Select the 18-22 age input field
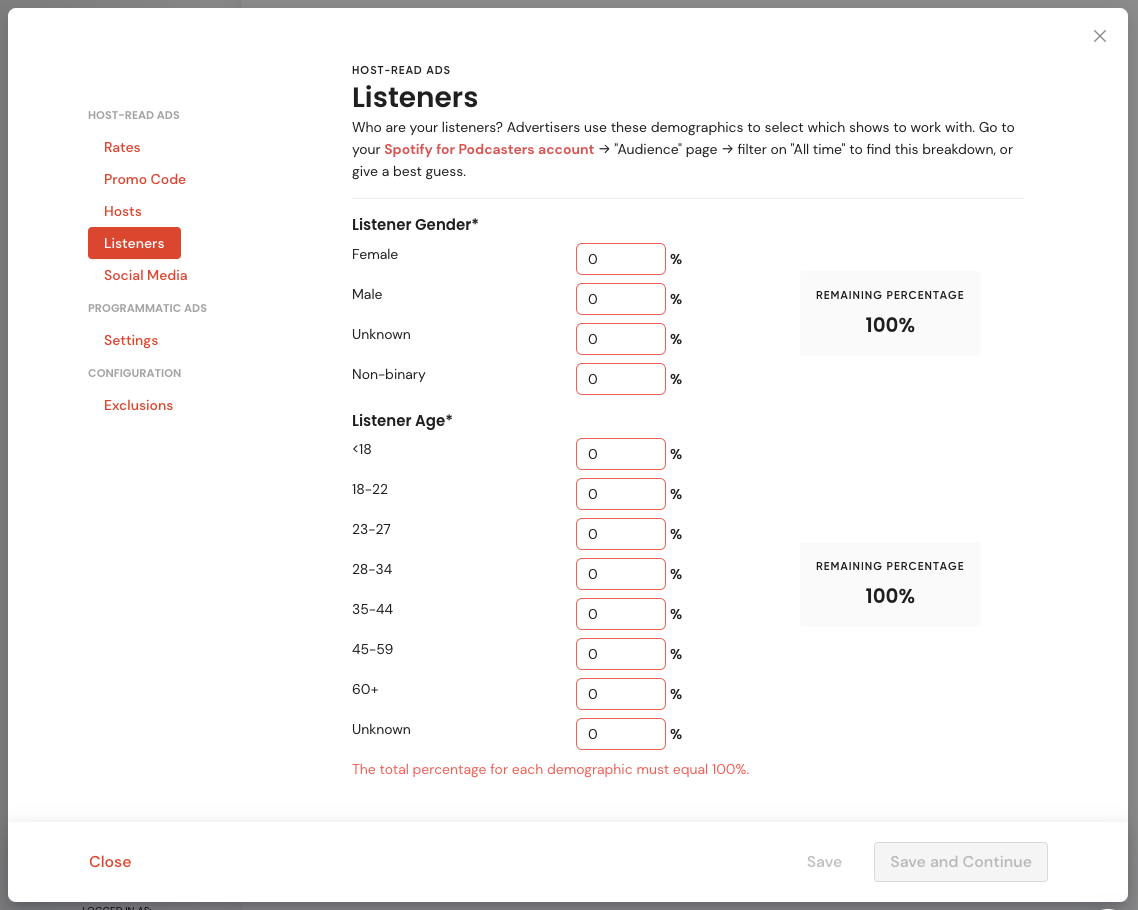The height and width of the screenshot is (910, 1138). point(620,493)
